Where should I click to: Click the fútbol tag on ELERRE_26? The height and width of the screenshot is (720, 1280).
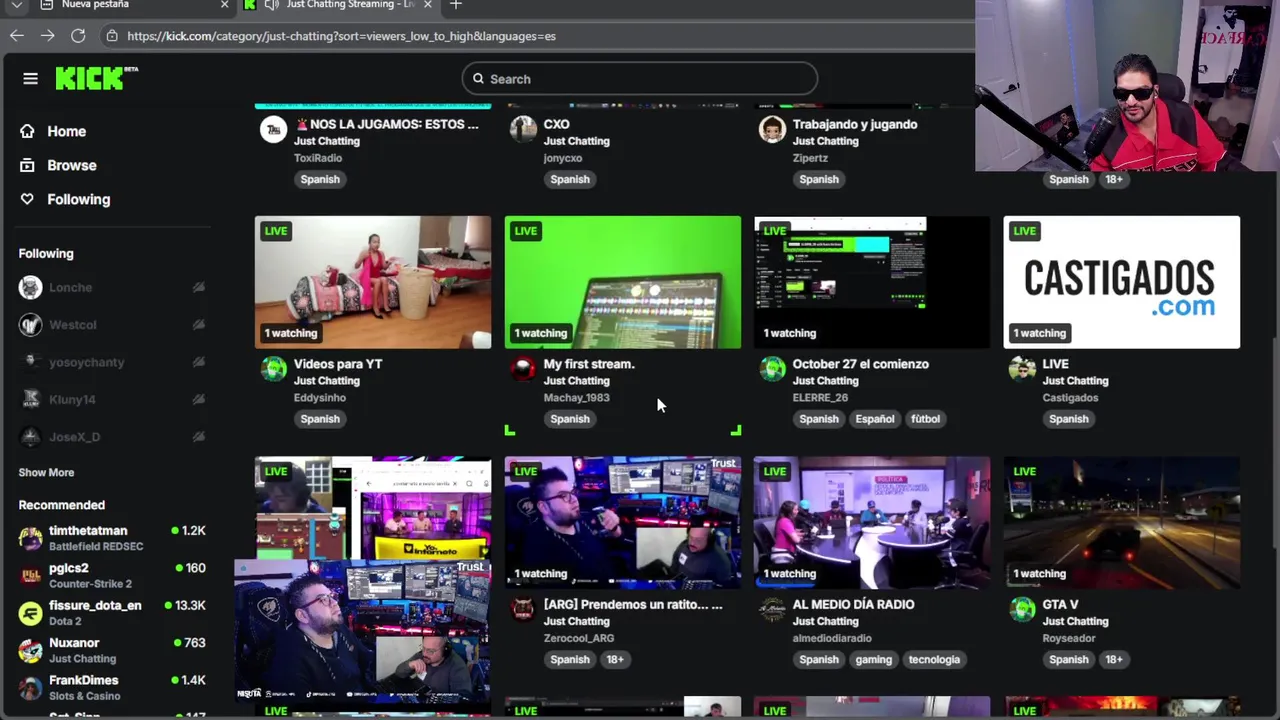pos(925,419)
